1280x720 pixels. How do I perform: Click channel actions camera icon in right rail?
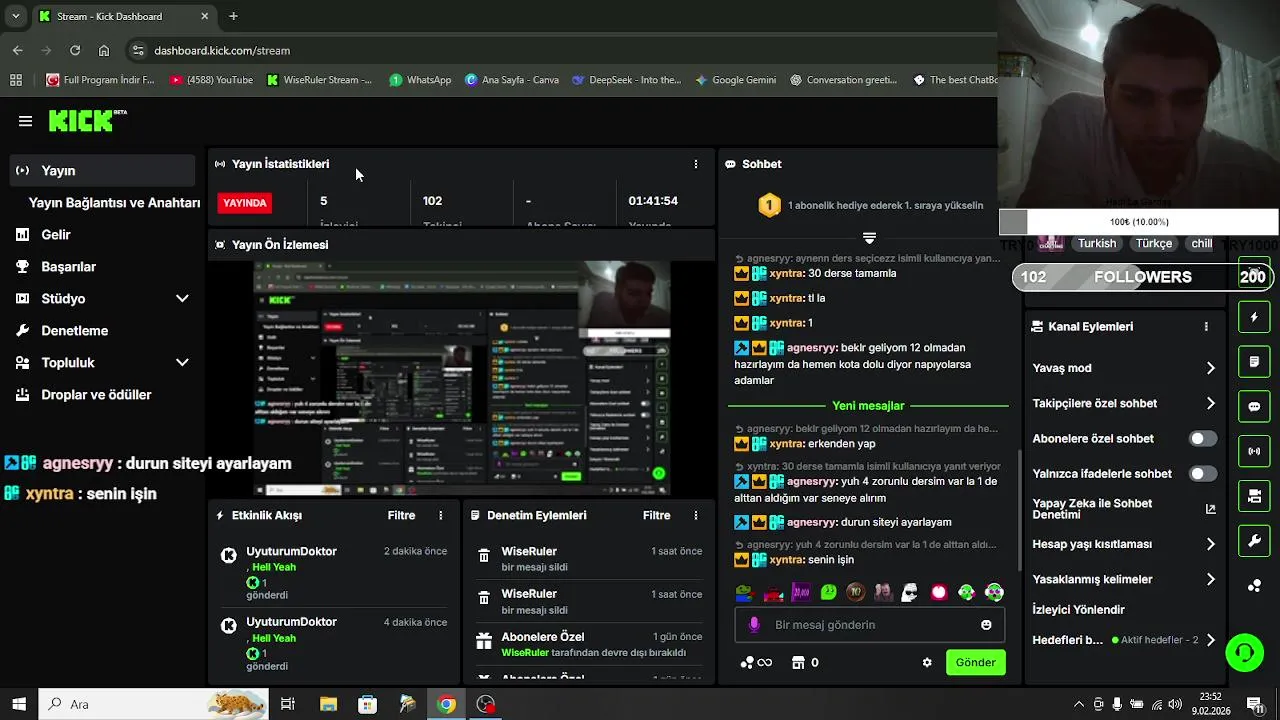click(x=1254, y=496)
